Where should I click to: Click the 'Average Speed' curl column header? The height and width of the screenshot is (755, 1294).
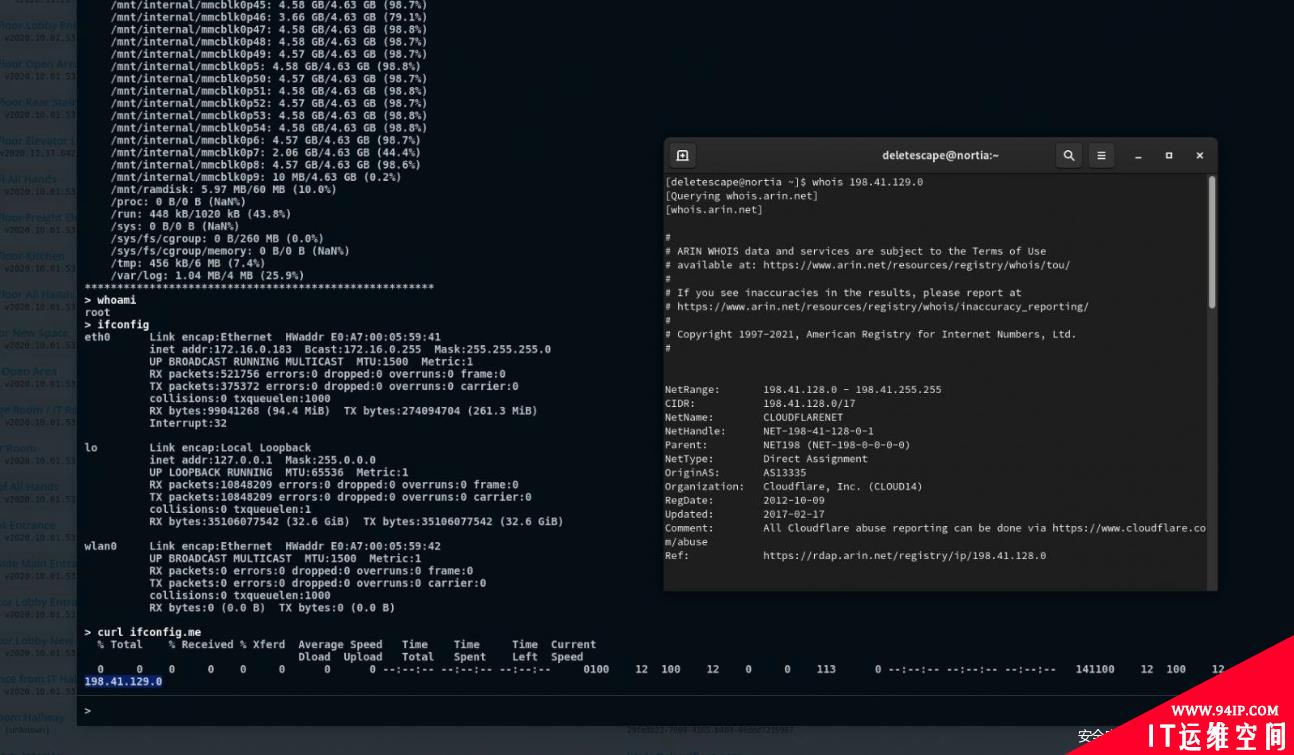tap(340, 645)
